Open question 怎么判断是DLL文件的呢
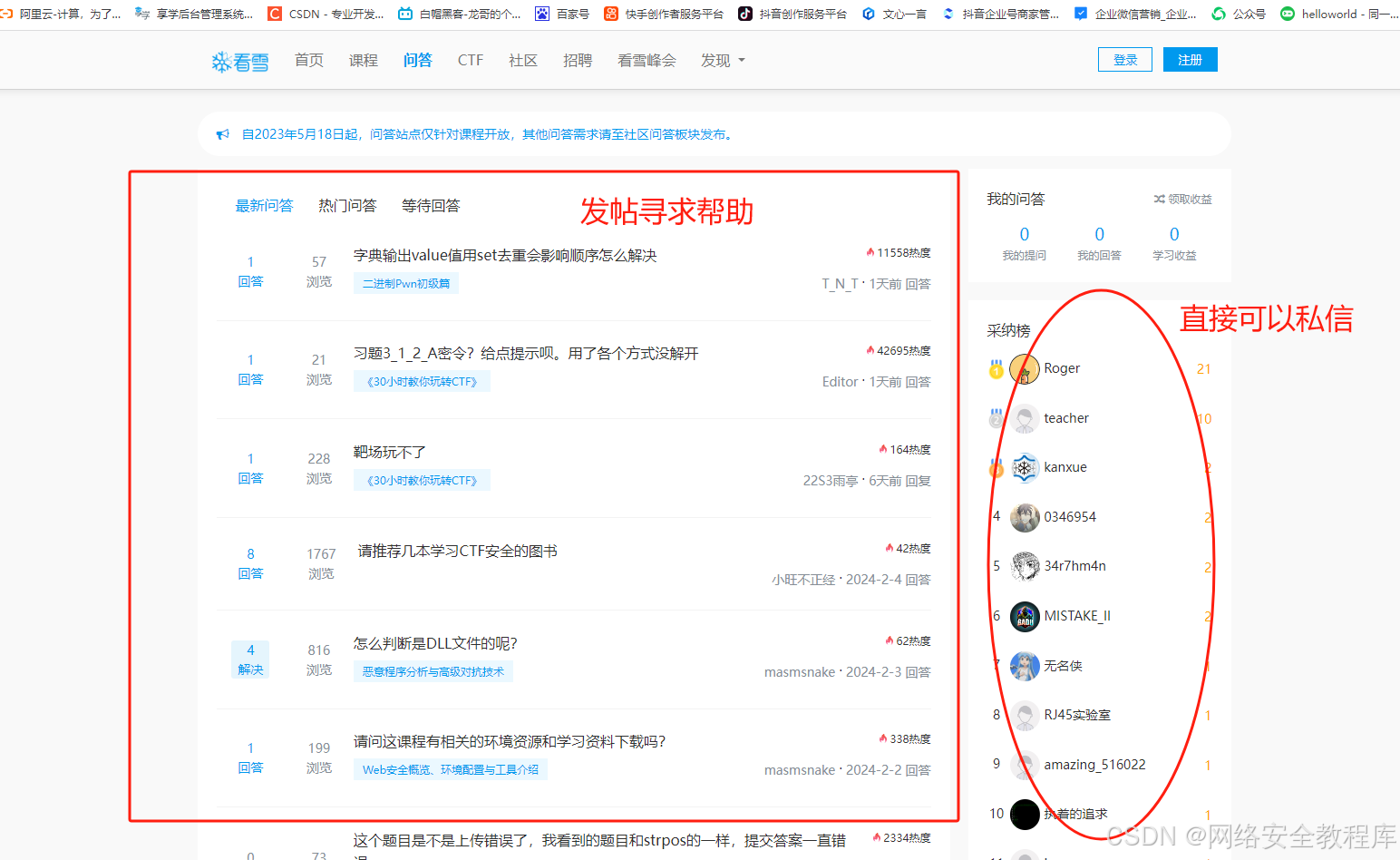Viewport: 1400px width, 860px height. coord(435,644)
